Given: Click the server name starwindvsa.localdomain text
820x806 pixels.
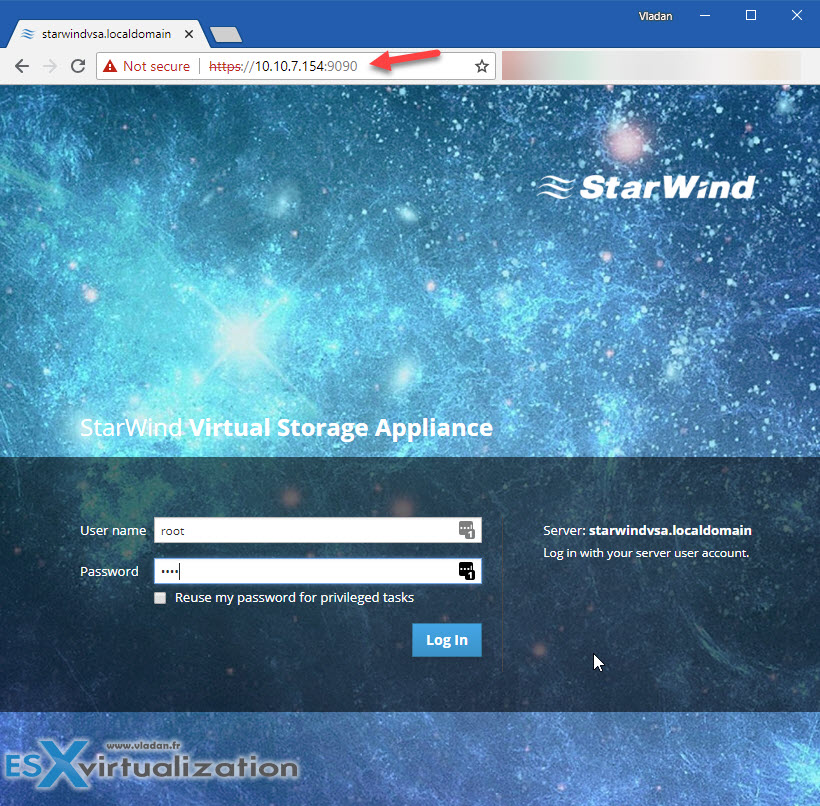Looking at the screenshot, I should [670, 530].
